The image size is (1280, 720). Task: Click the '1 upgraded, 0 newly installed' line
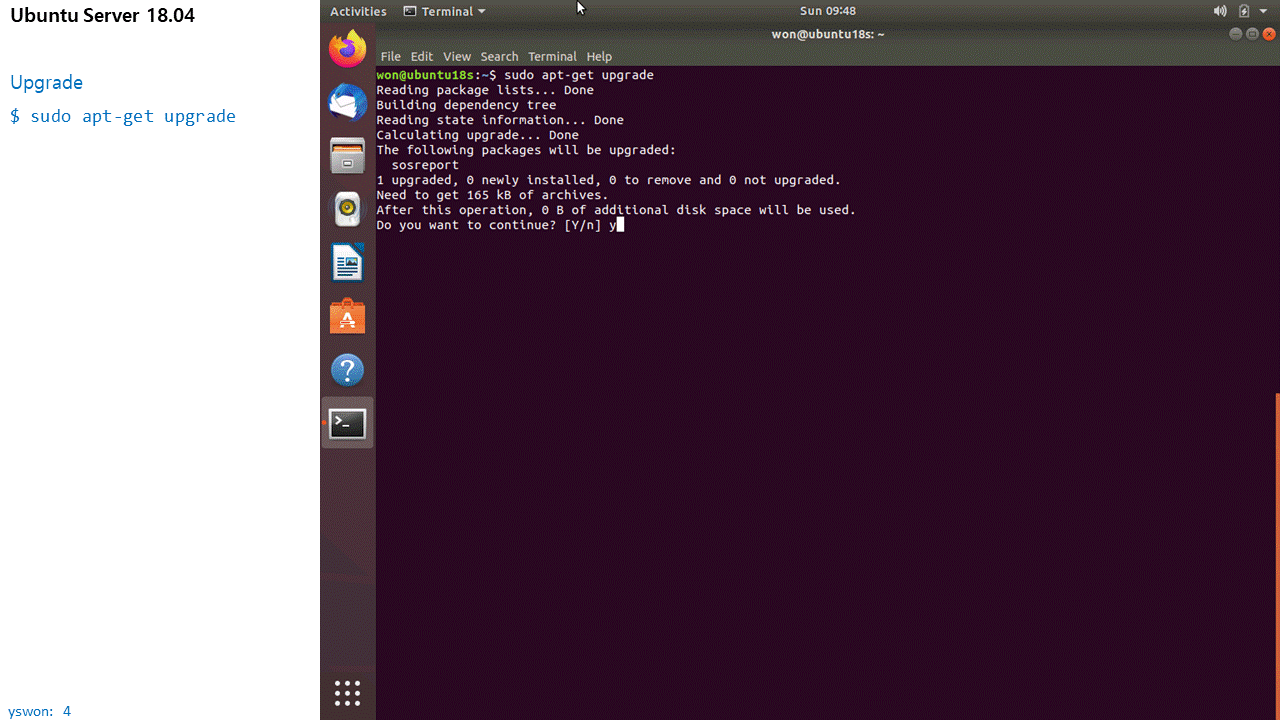coord(608,180)
